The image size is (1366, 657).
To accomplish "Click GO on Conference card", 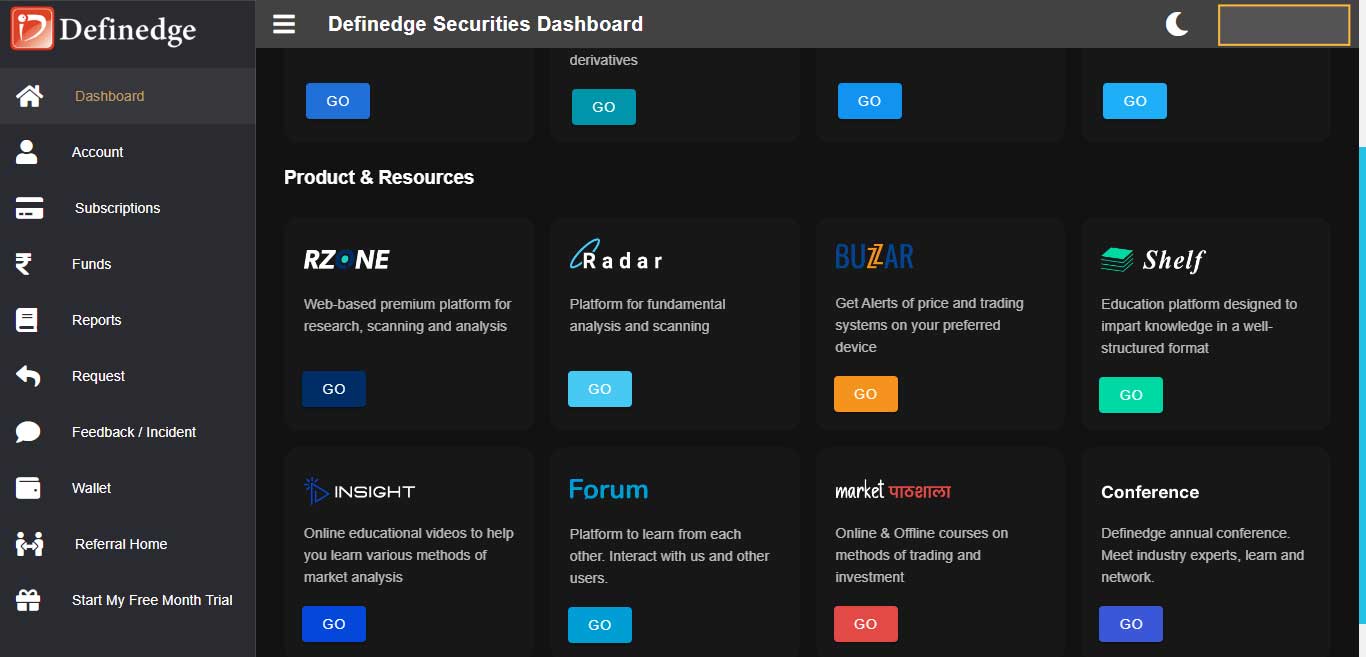I will point(1131,624).
